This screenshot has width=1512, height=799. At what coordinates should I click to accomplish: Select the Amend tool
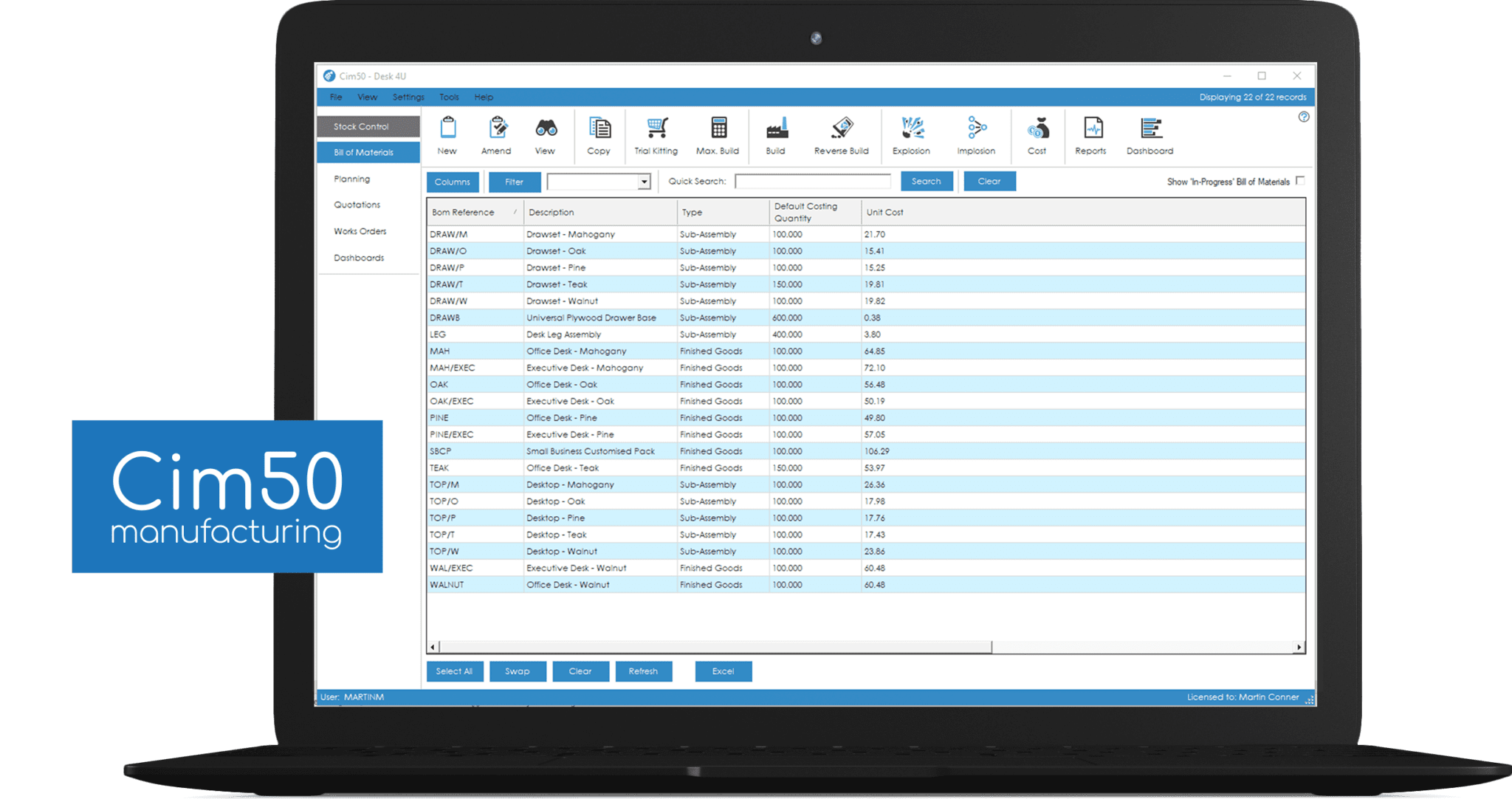496,135
